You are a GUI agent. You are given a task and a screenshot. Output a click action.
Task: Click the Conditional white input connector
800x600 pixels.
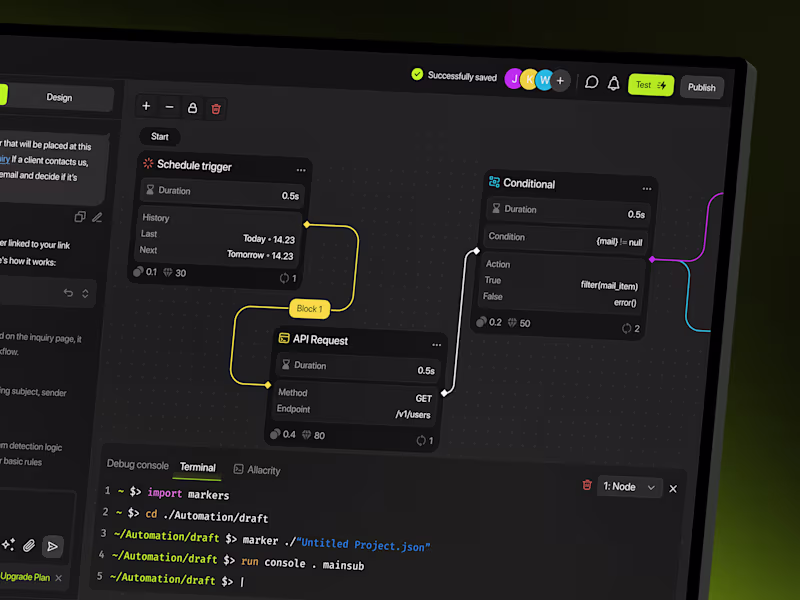point(477,251)
